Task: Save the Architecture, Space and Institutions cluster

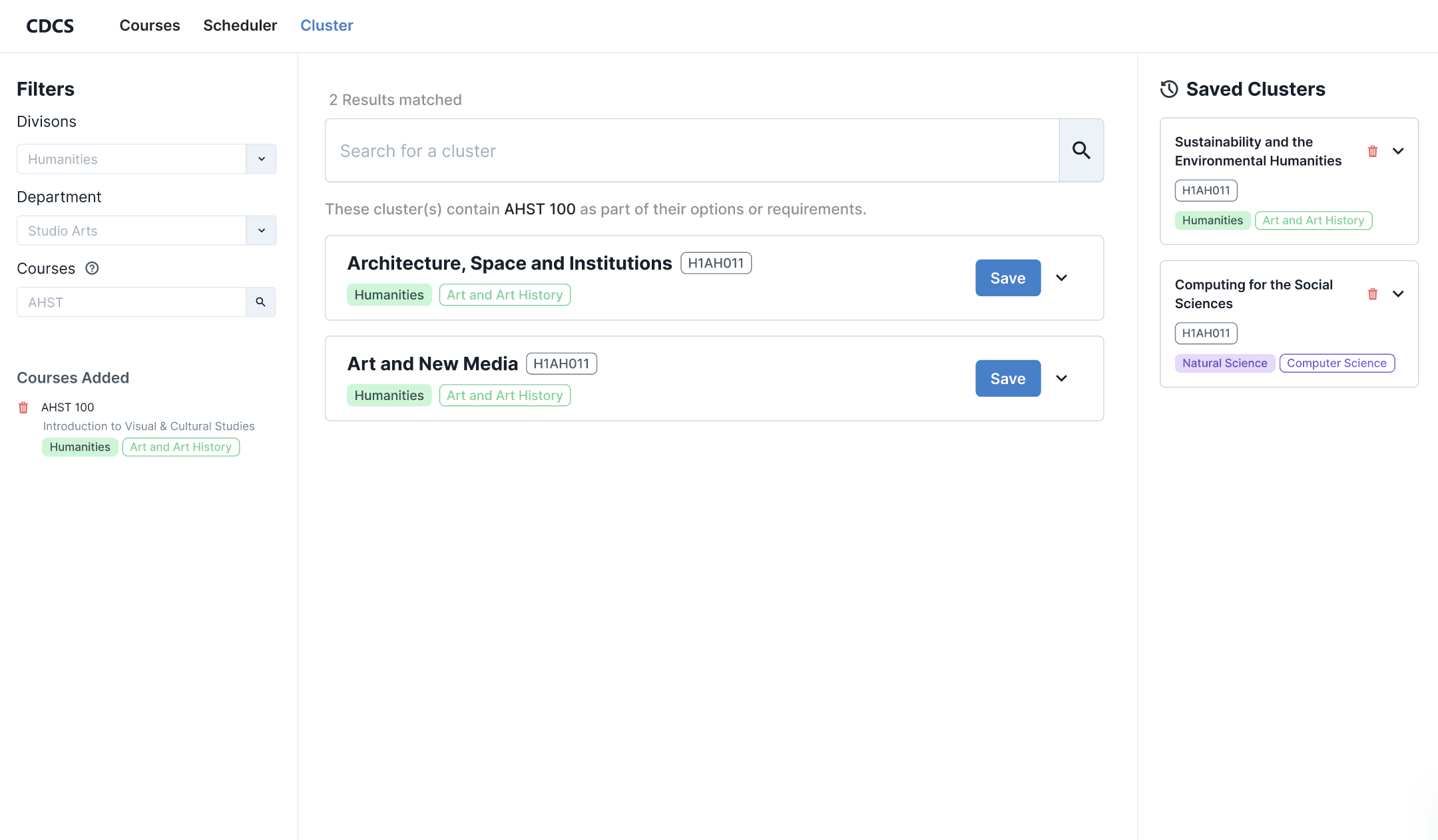Action: pyautogui.click(x=1007, y=278)
